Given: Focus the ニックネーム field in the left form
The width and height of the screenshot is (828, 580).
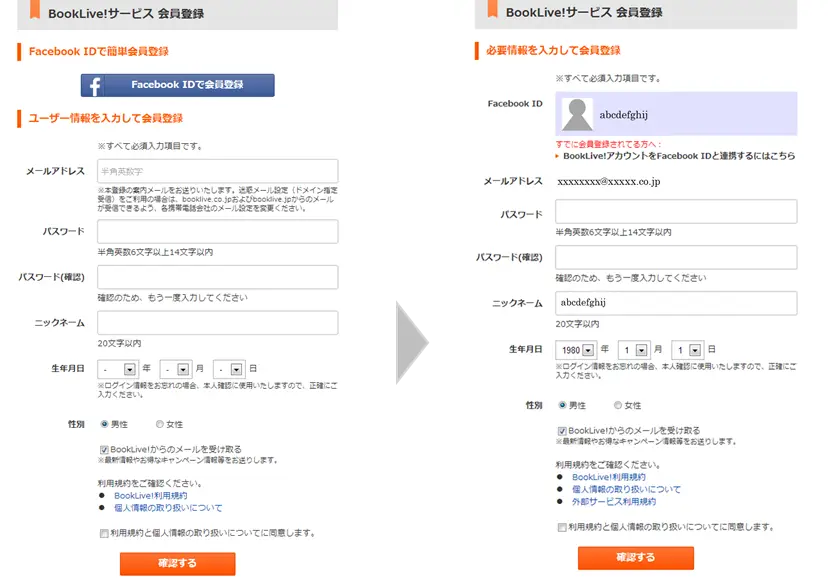Looking at the screenshot, I should (x=218, y=322).
